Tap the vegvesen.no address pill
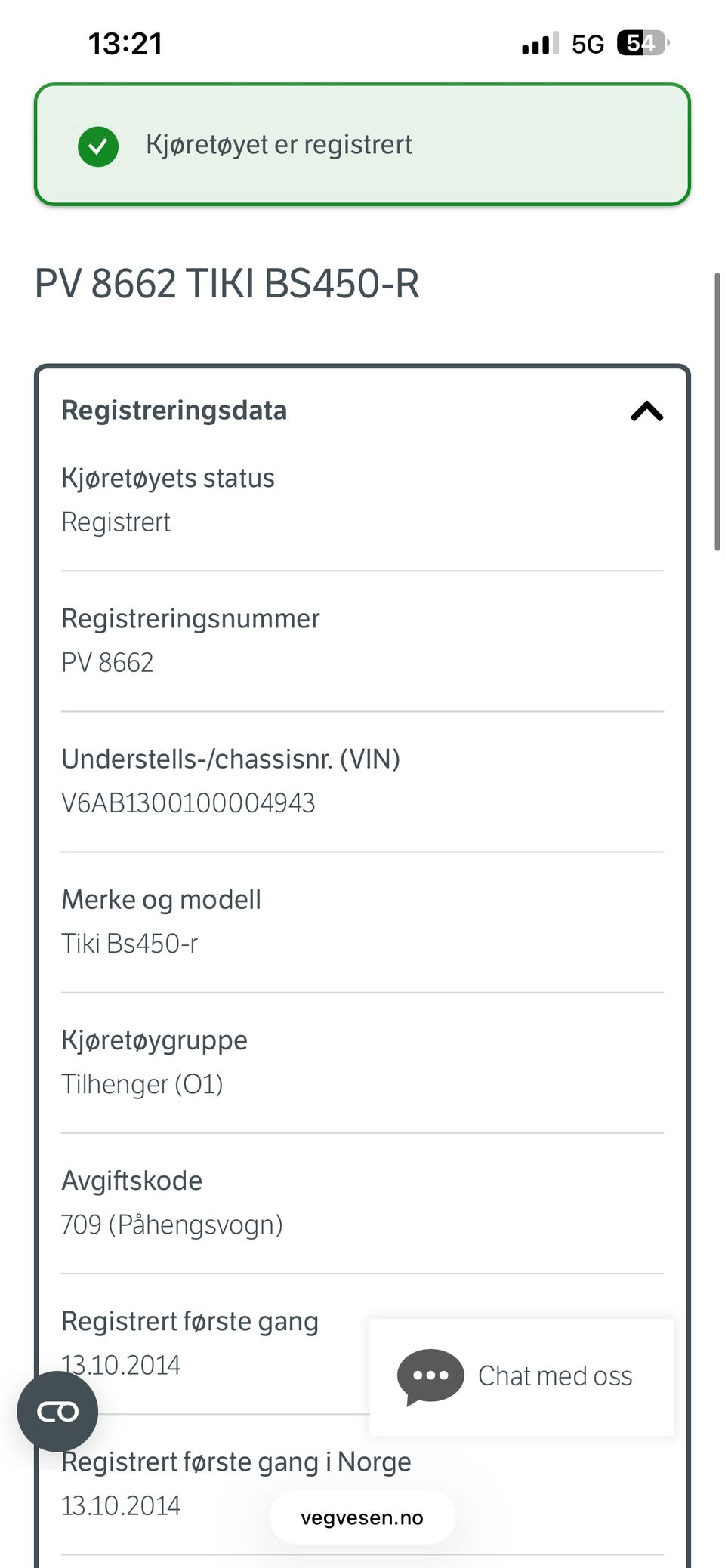The width and height of the screenshot is (725, 1568). click(362, 1517)
